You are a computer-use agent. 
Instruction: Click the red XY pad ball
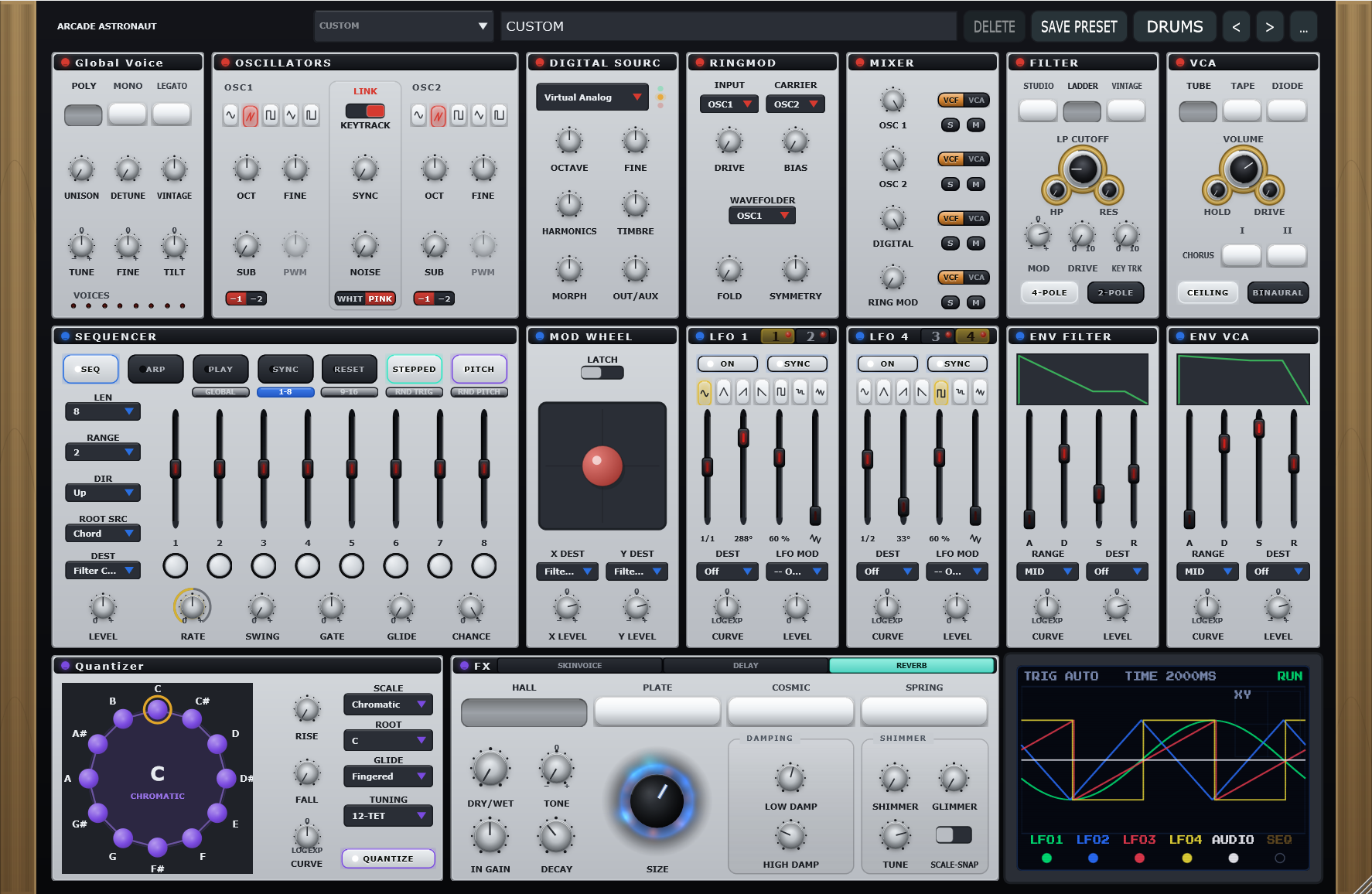coord(602,466)
